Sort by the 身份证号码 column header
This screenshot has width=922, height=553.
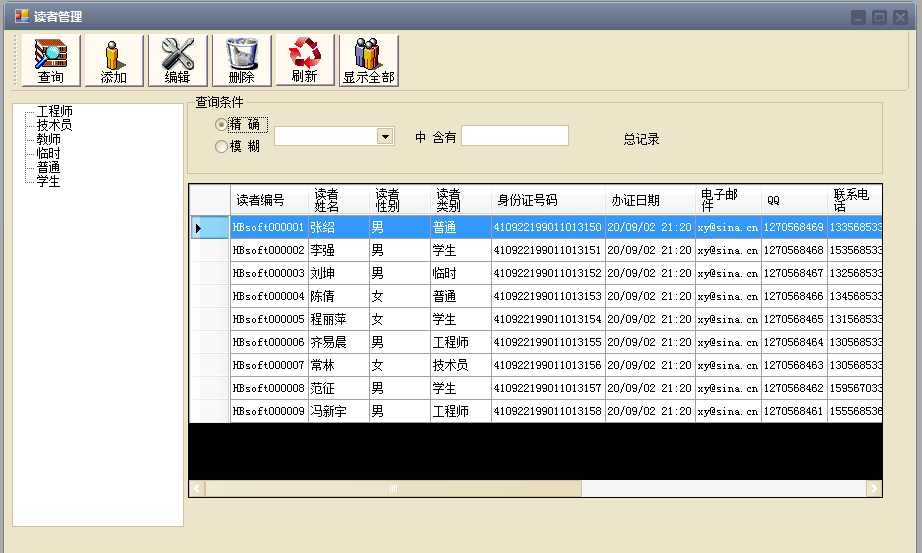pyautogui.click(x=548, y=200)
